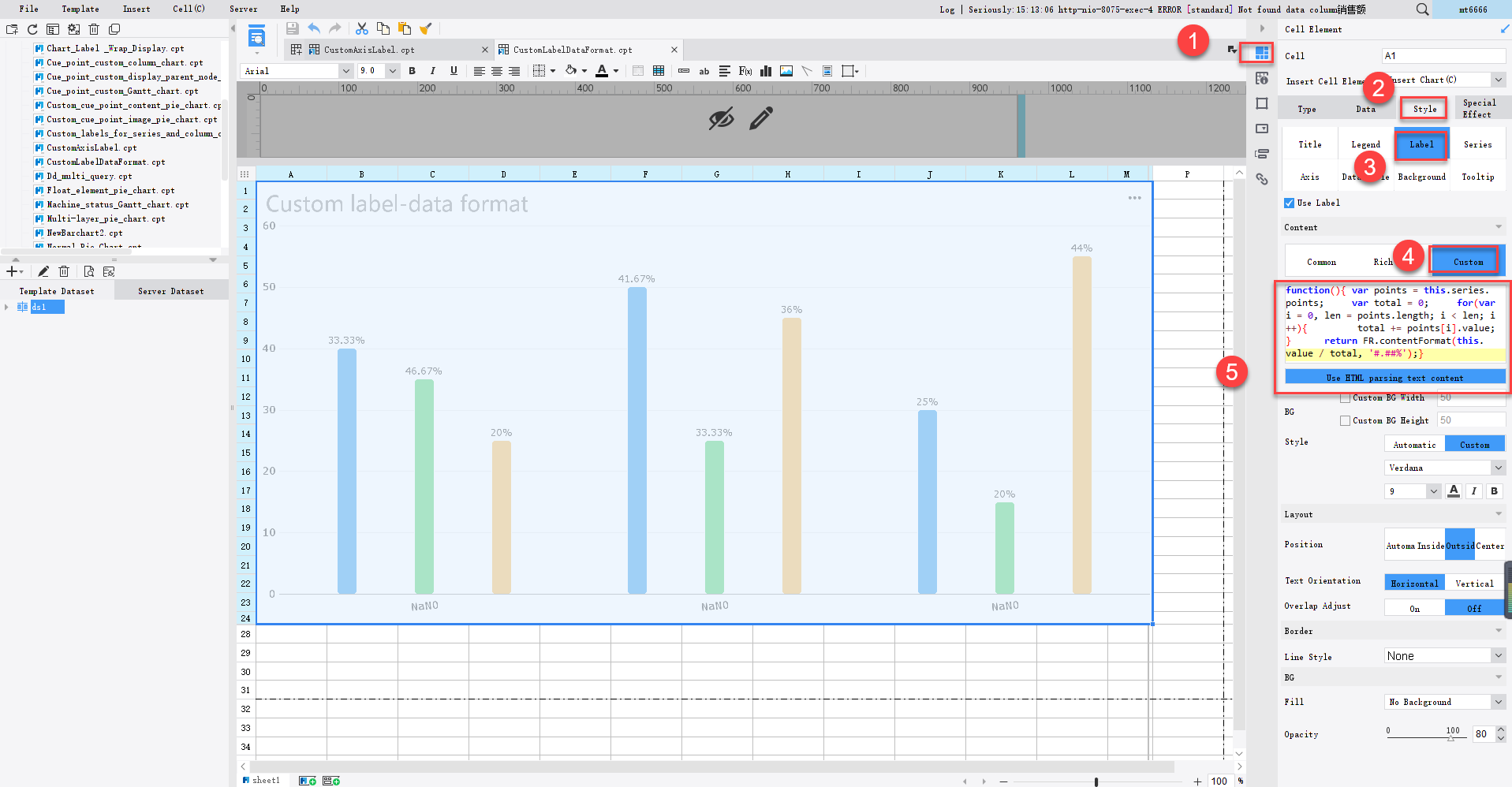Open the Hyperlink panel in the right sidebar
The image size is (1512, 787).
(1261, 180)
